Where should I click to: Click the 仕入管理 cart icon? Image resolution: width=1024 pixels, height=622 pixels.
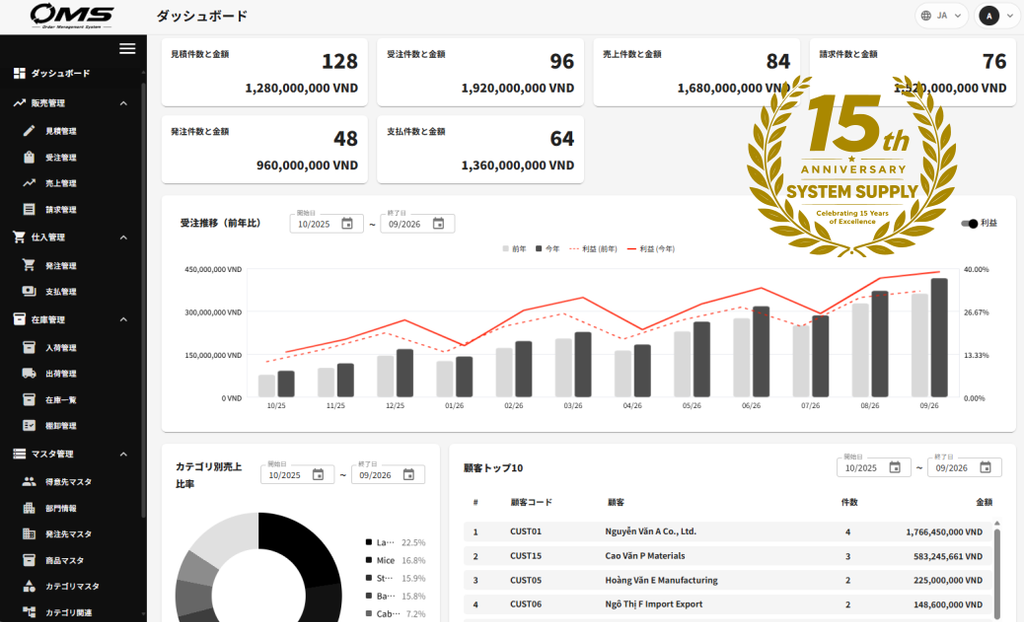click(x=20, y=237)
